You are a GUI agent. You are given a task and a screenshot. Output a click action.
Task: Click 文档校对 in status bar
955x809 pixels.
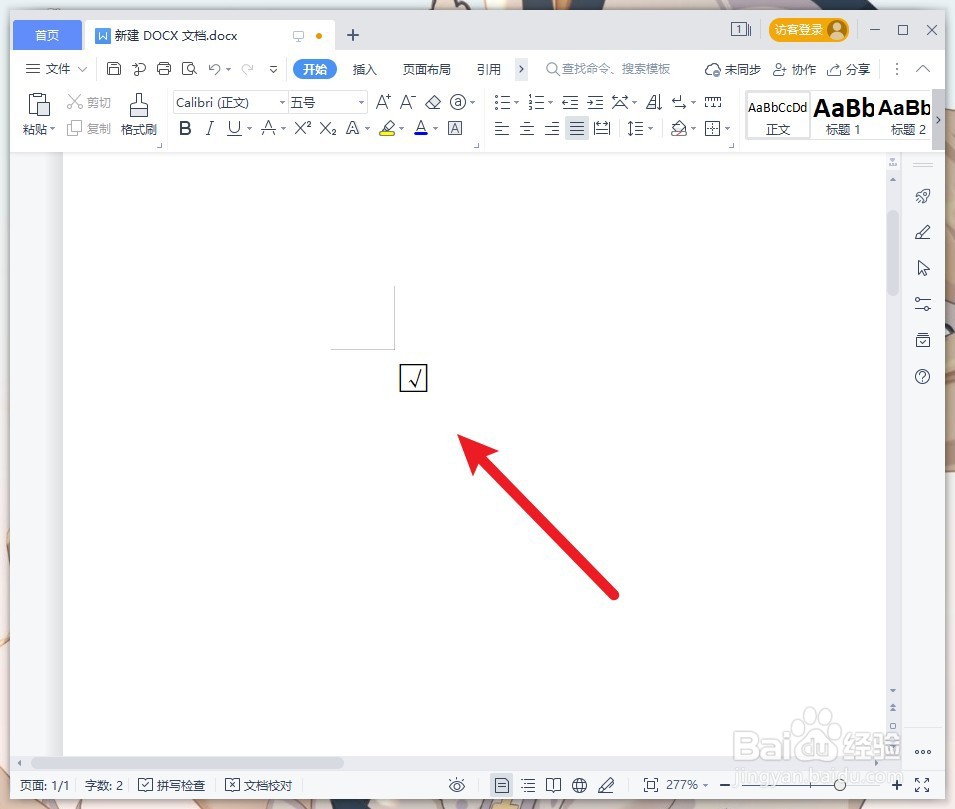[259, 785]
